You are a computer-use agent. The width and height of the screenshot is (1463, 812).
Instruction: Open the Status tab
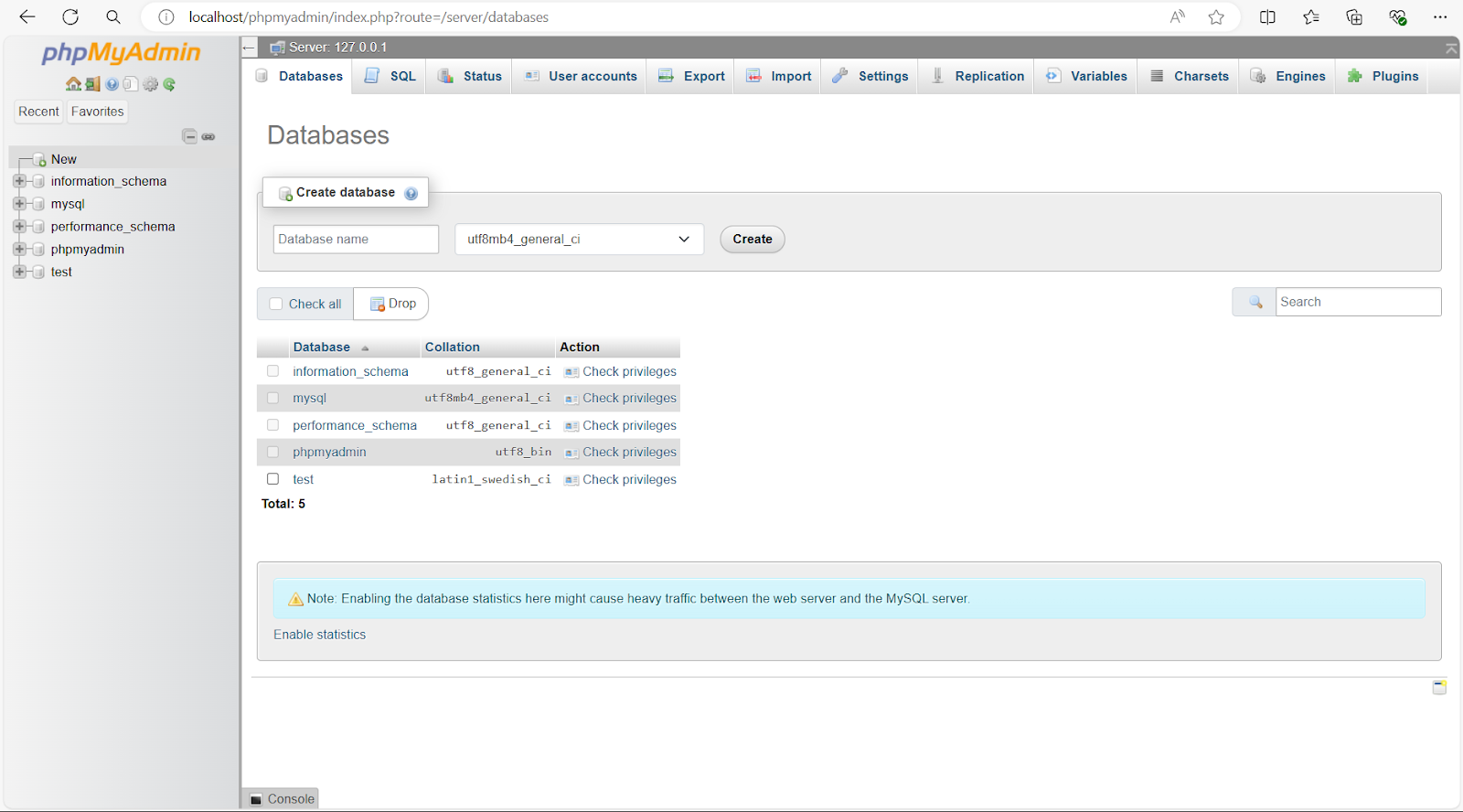470,77
